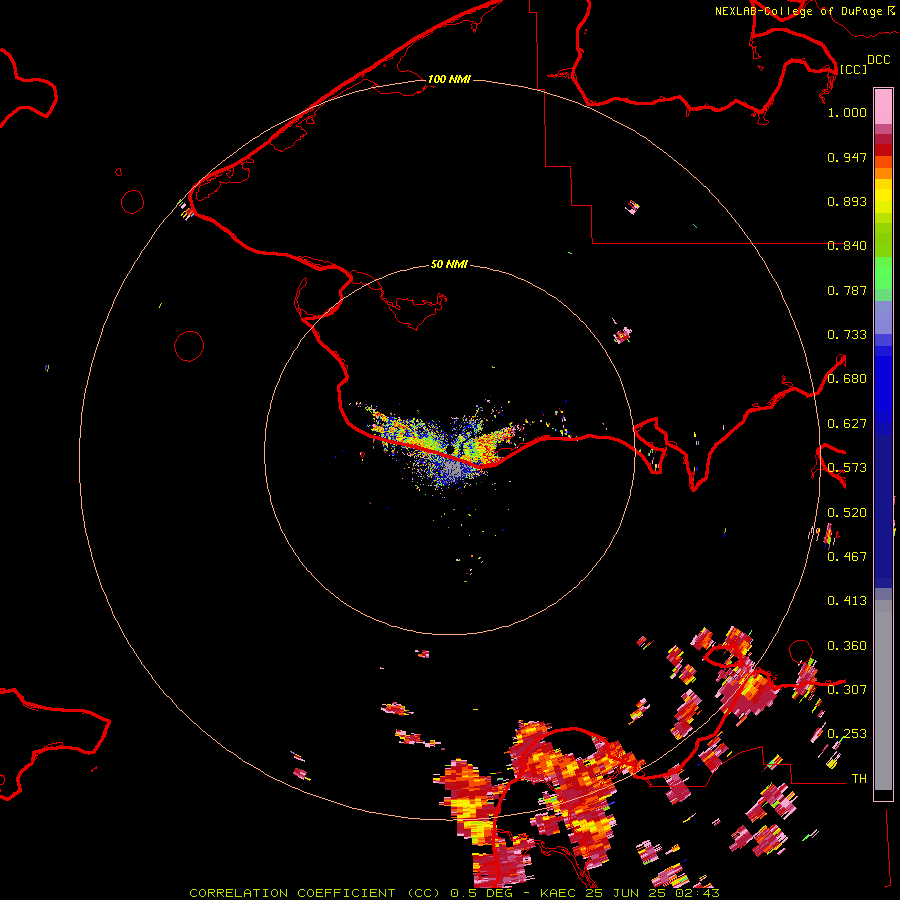Pick the gray segment of the color bar
The width and height of the screenshot is (900, 900).
(883, 695)
